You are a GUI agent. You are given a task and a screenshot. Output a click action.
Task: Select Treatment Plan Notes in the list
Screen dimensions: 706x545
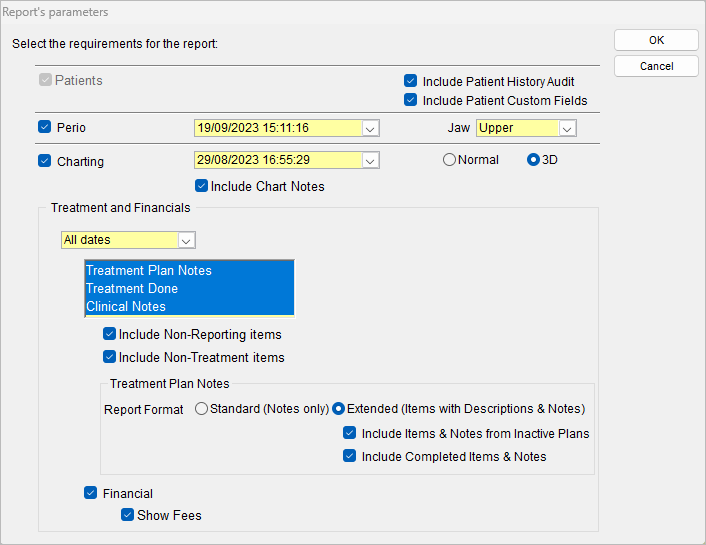pyautogui.click(x=190, y=270)
